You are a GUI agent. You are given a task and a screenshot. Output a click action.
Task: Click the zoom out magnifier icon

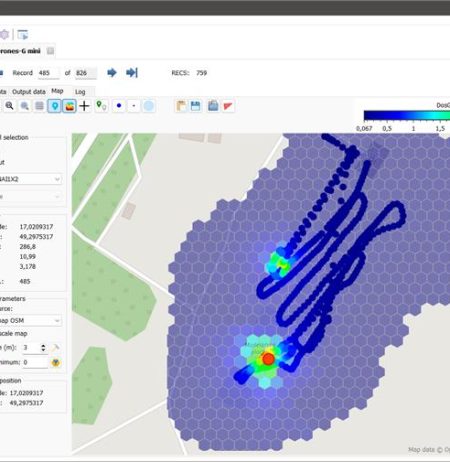(x=24, y=106)
